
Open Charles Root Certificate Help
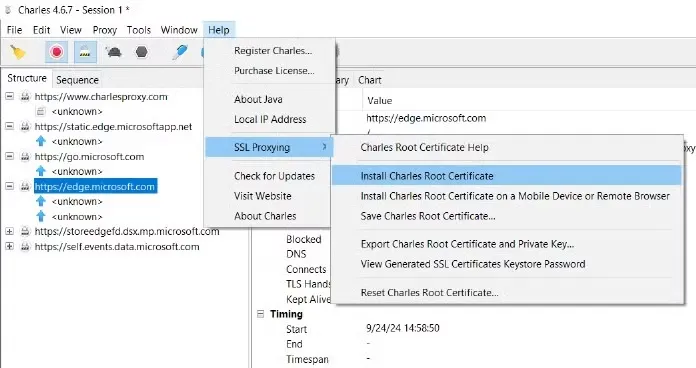point(506,147)
